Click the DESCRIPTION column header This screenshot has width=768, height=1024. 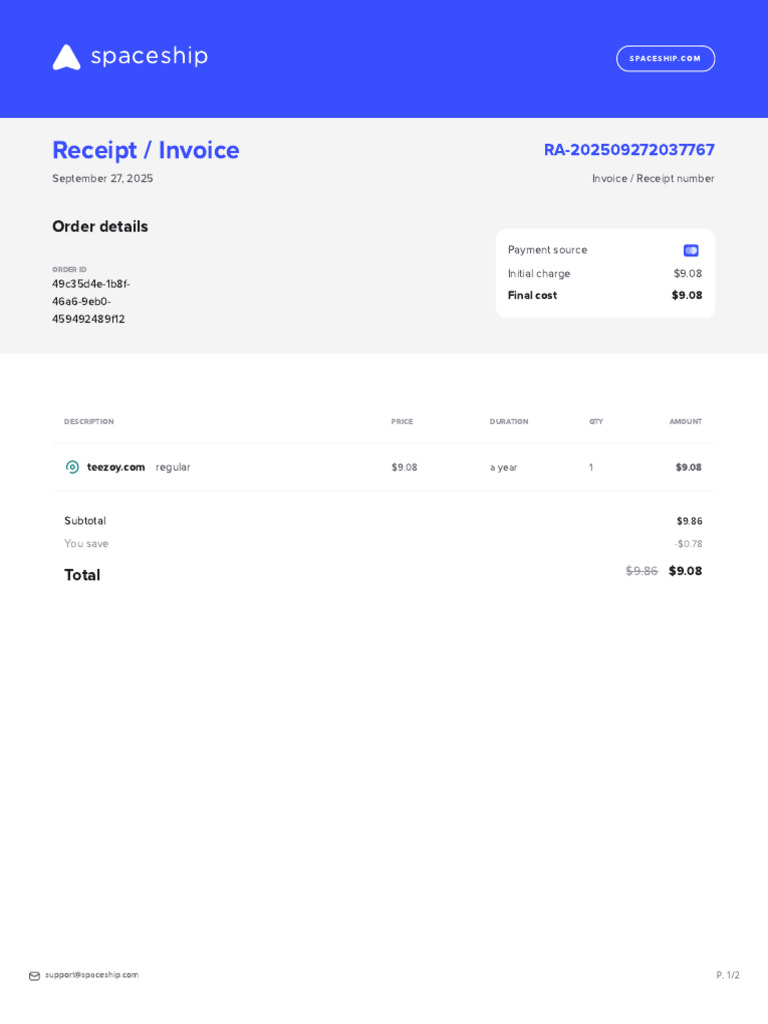[x=89, y=421]
